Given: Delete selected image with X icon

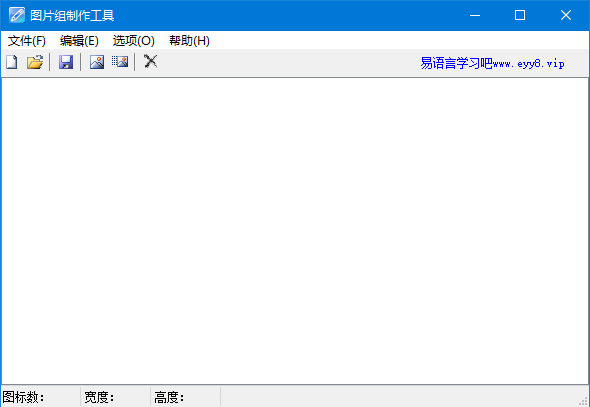Looking at the screenshot, I should pos(151,61).
